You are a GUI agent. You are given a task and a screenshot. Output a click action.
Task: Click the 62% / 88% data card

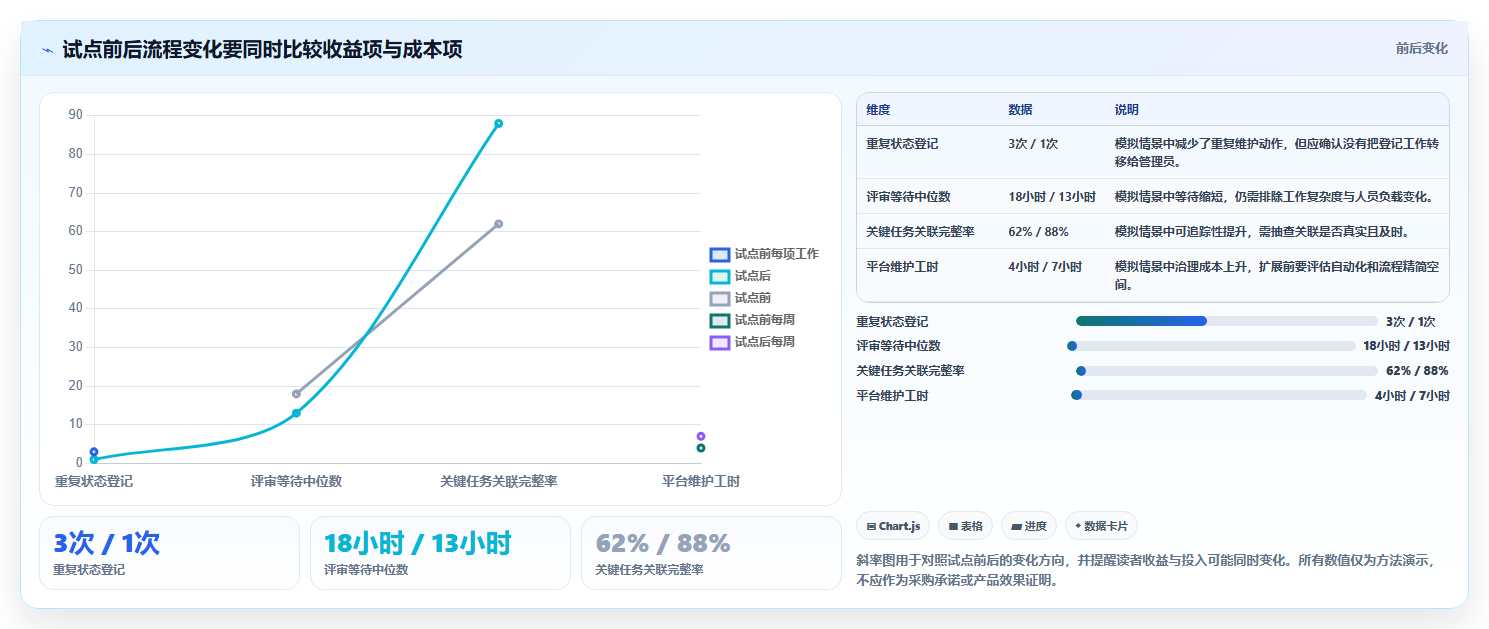coord(711,553)
